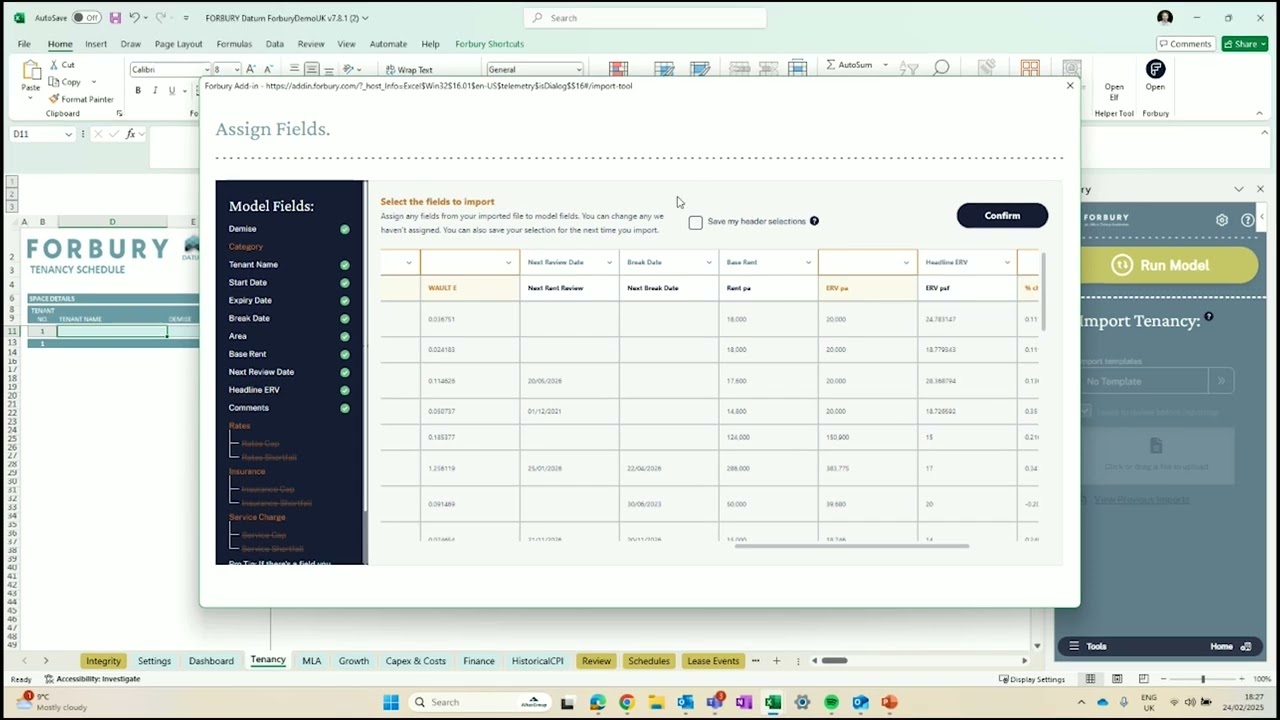This screenshot has height=720, width=1280.
Task: Open Windows Start menu icon
Action: [391, 702]
